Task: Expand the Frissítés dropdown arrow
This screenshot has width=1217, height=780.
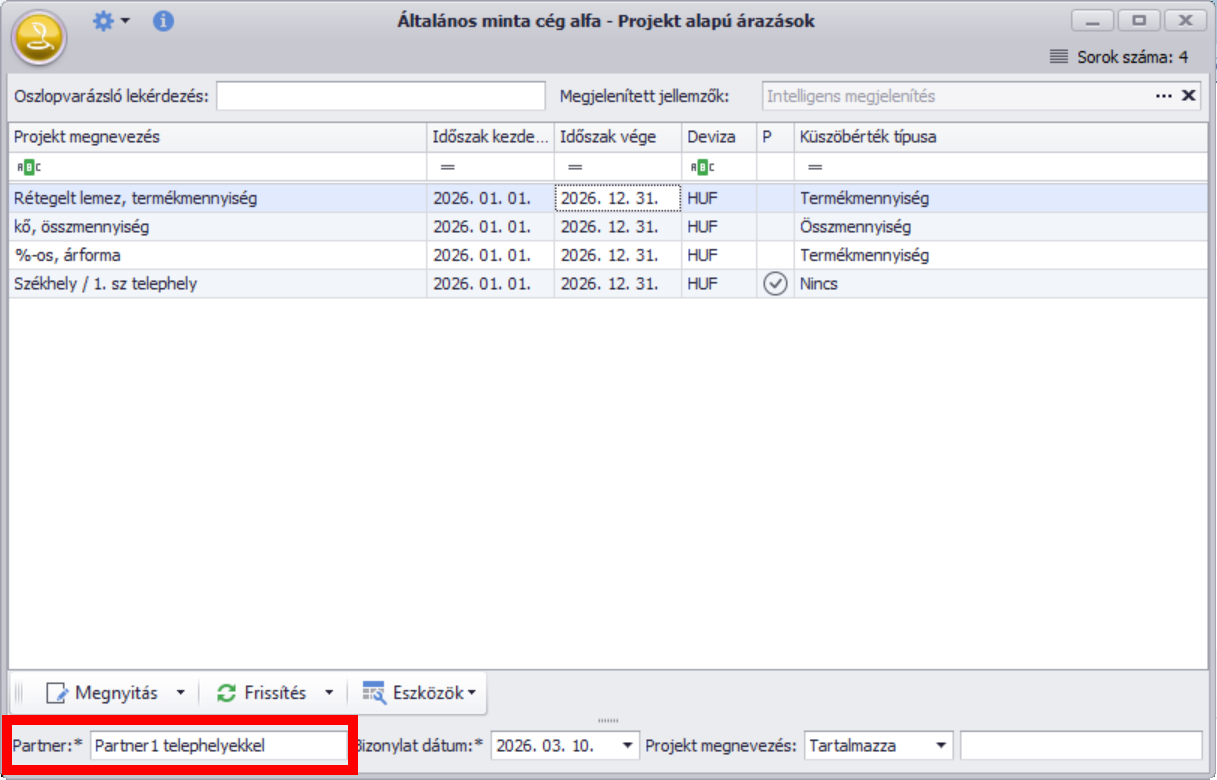Action: [329, 693]
